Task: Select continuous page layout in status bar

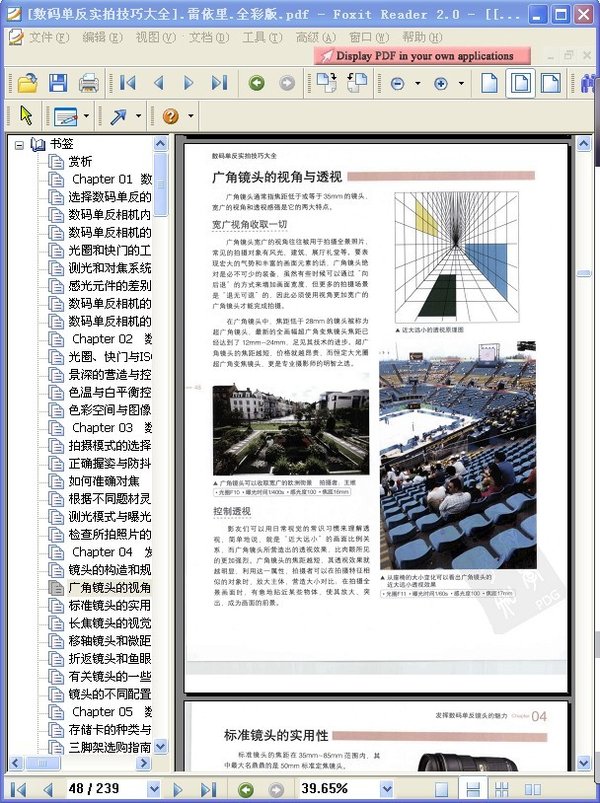Action: (x=473, y=789)
